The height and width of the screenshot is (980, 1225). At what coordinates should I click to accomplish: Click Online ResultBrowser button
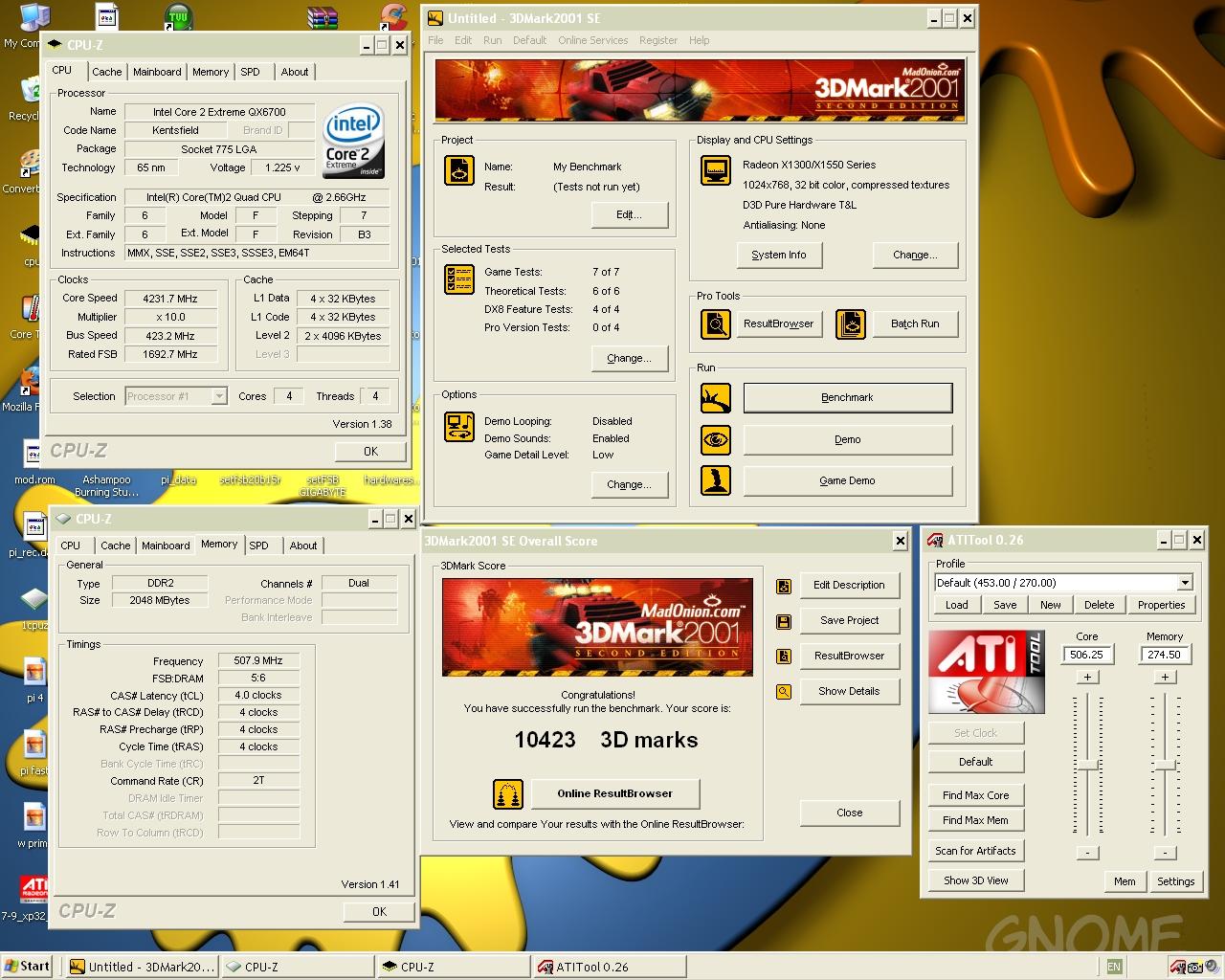pyautogui.click(x=614, y=793)
